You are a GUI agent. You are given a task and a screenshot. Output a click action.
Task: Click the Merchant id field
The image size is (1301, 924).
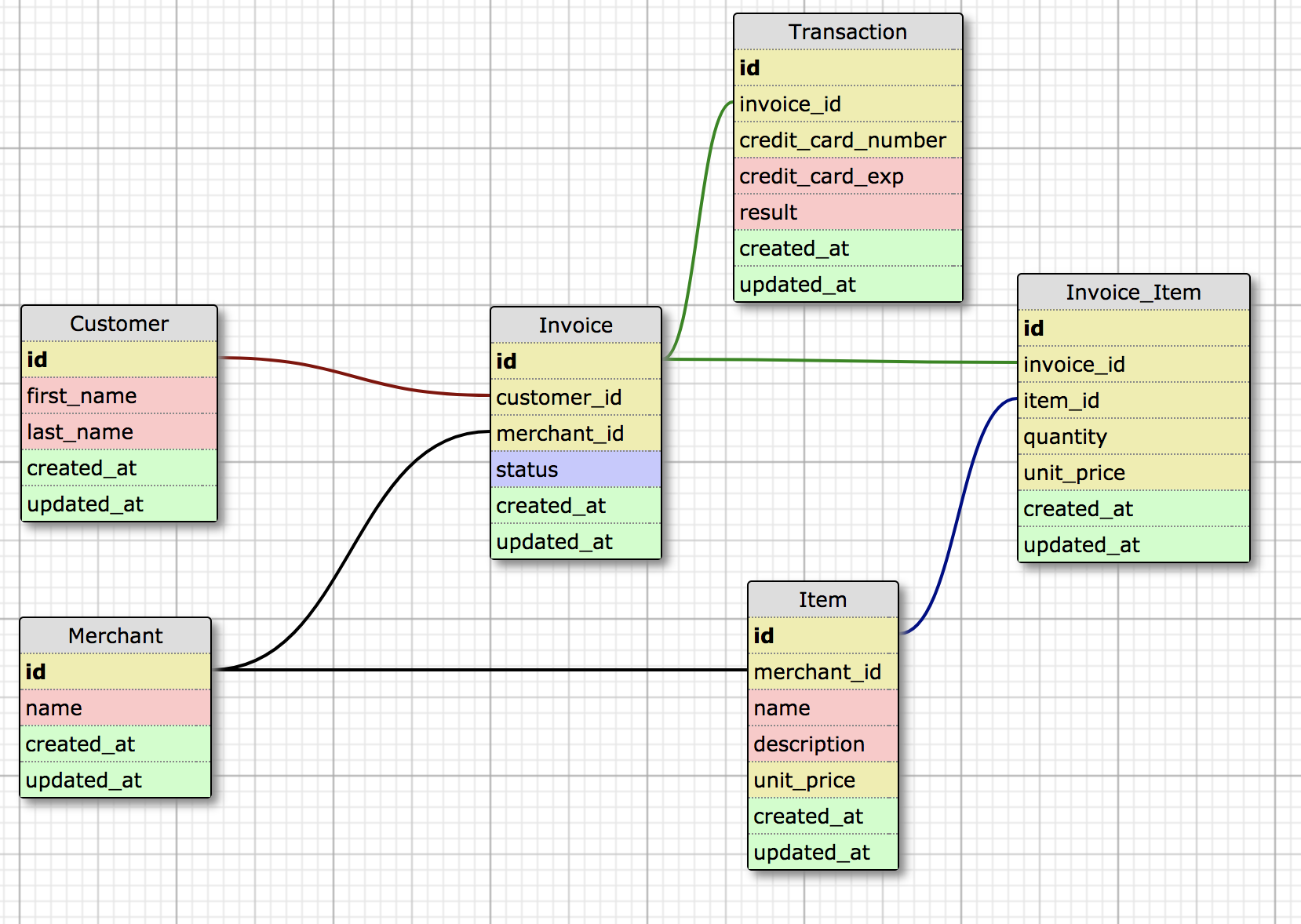click(x=115, y=672)
